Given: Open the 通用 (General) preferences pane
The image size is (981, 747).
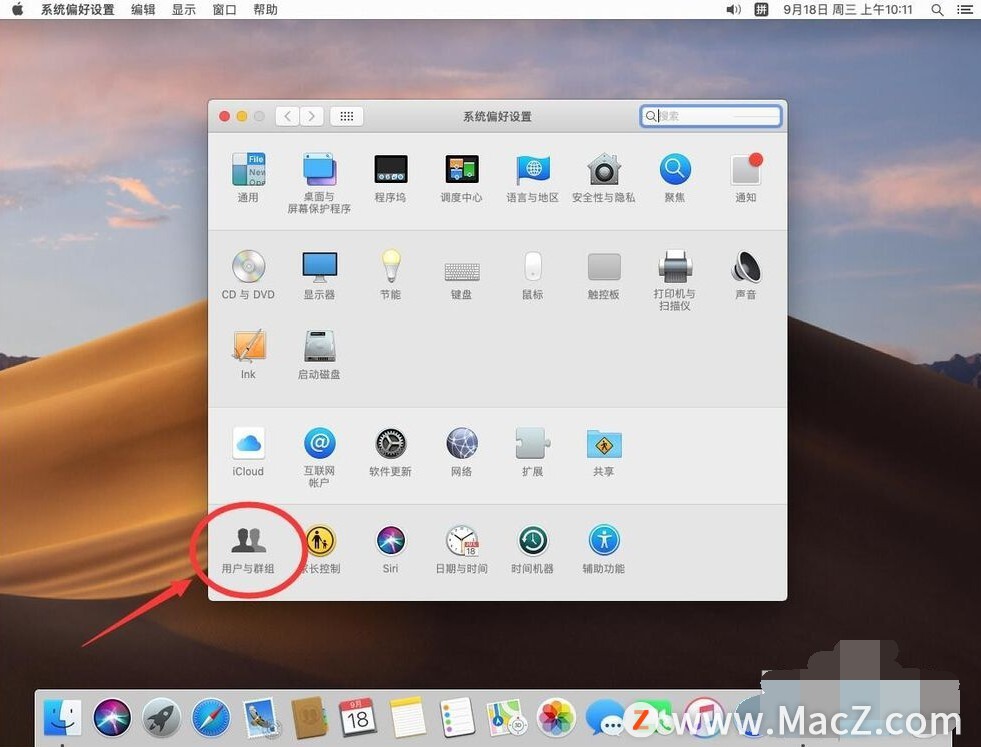Looking at the screenshot, I should pyautogui.click(x=248, y=177).
